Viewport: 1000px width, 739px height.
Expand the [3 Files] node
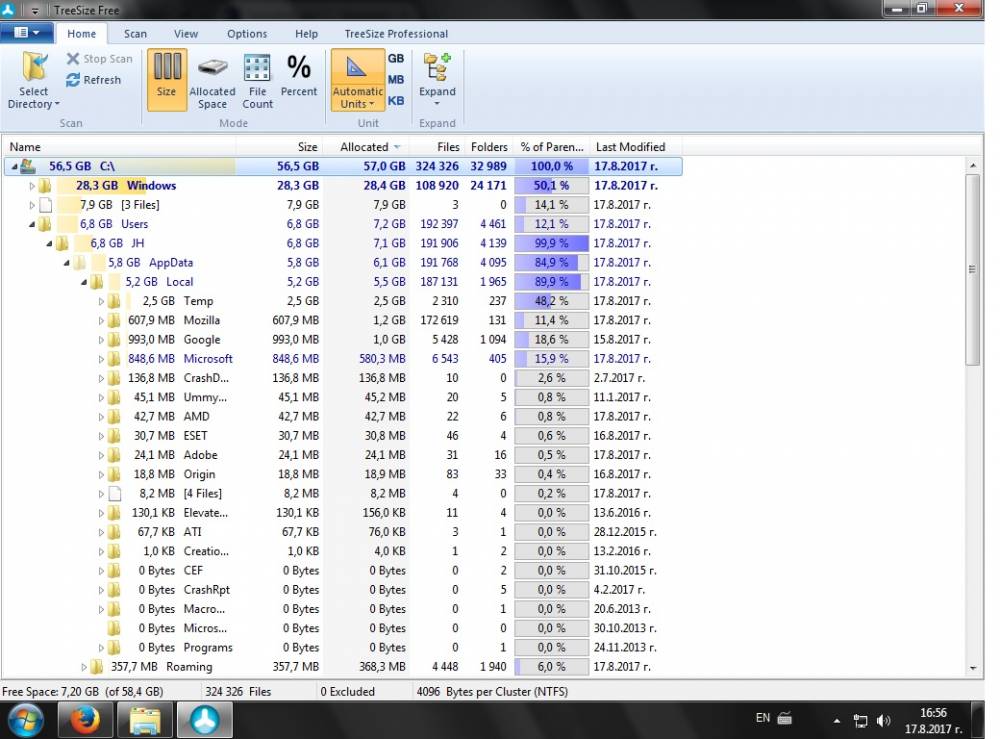32,205
